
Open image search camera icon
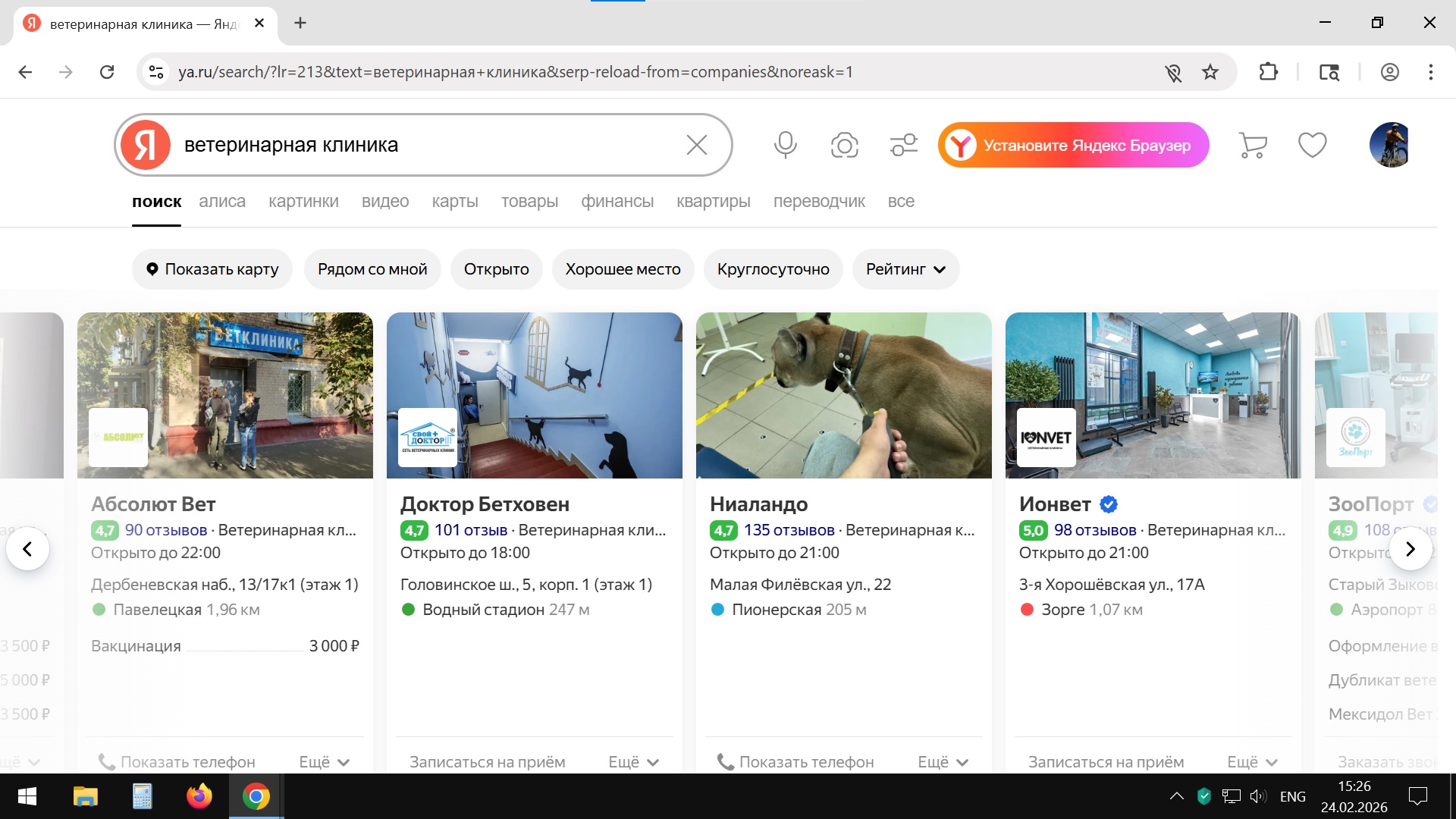pos(844,144)
